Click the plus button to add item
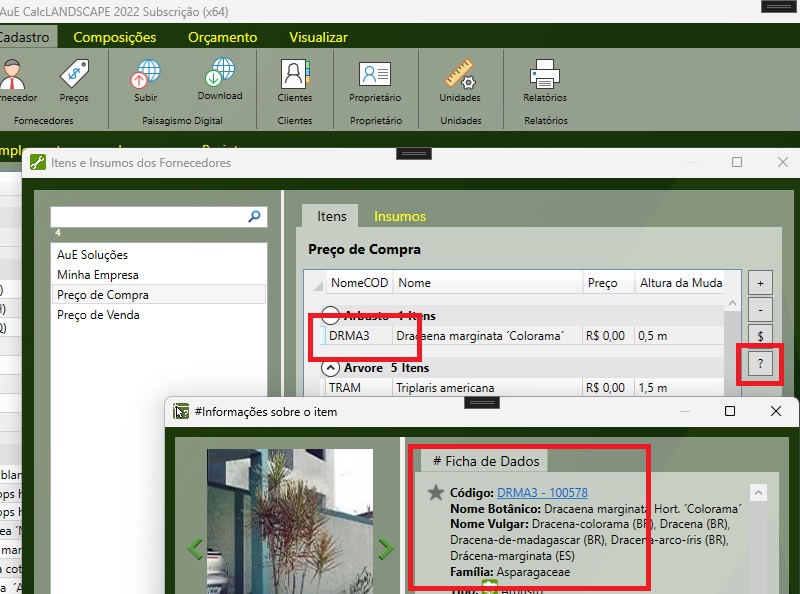 759,282
